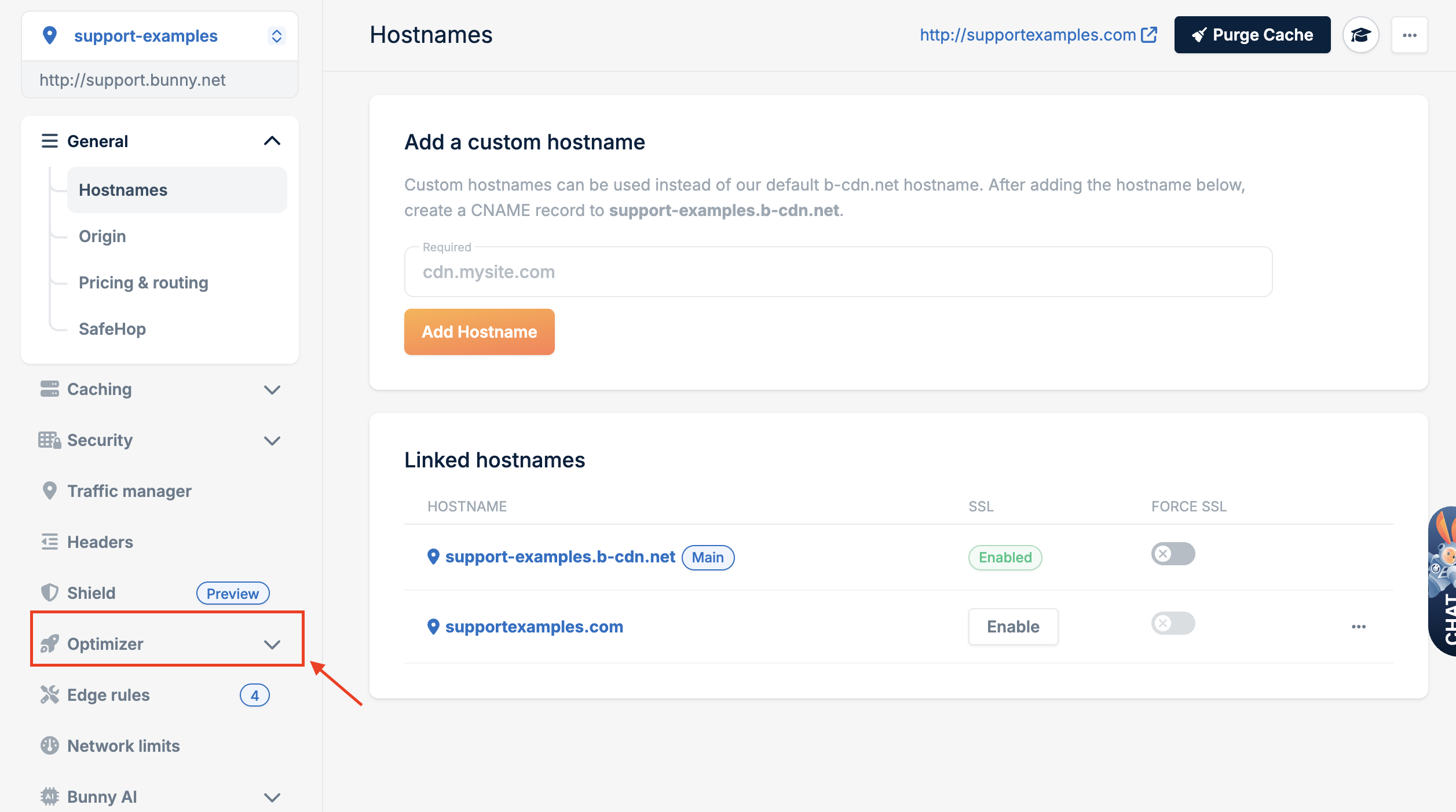Viewport: 1456px width, 812px height.
Task: Switch to the Origin settings page
Action: [x=102, y=236]
